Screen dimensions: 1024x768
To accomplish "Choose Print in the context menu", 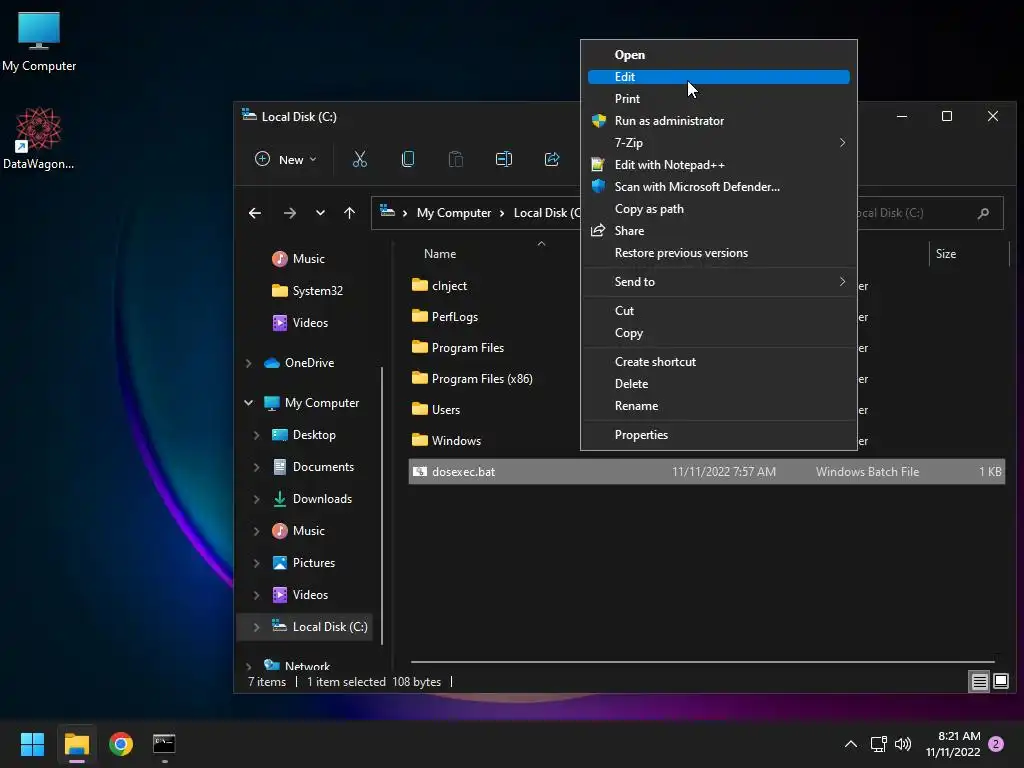I will point(718,99).
